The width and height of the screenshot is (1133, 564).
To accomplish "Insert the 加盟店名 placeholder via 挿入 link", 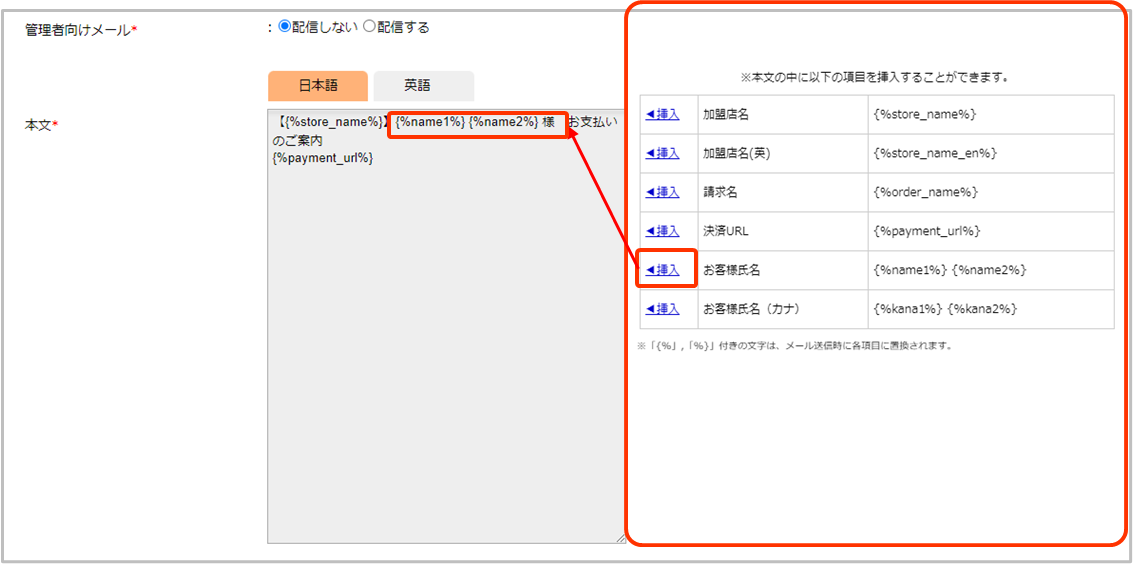I will tap(663, 115).
